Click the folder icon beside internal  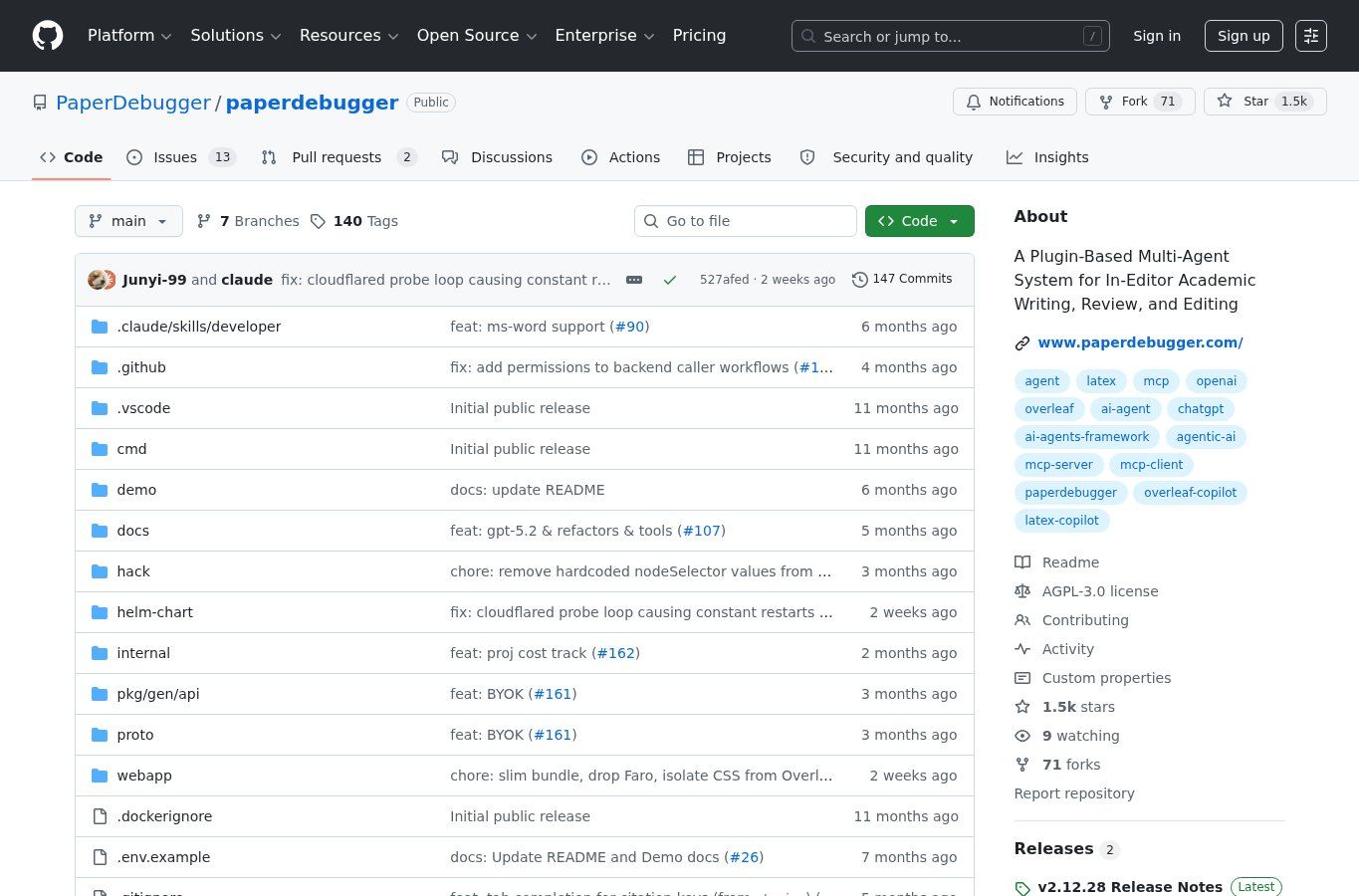click(x=100, y=653)
